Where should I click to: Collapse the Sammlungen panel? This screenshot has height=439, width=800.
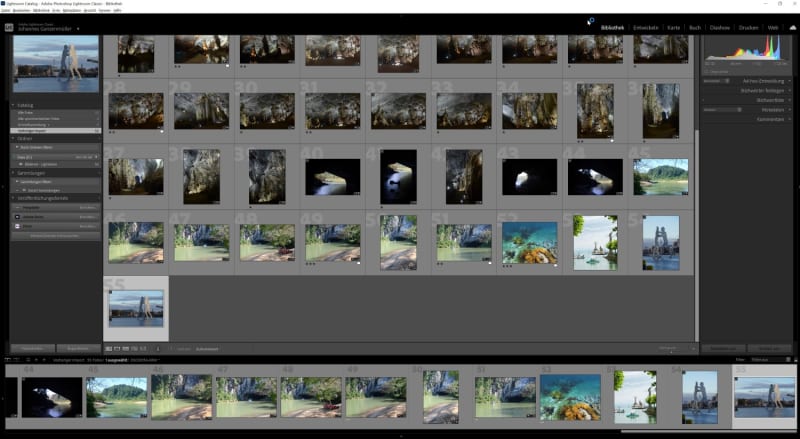click(13, 173)
